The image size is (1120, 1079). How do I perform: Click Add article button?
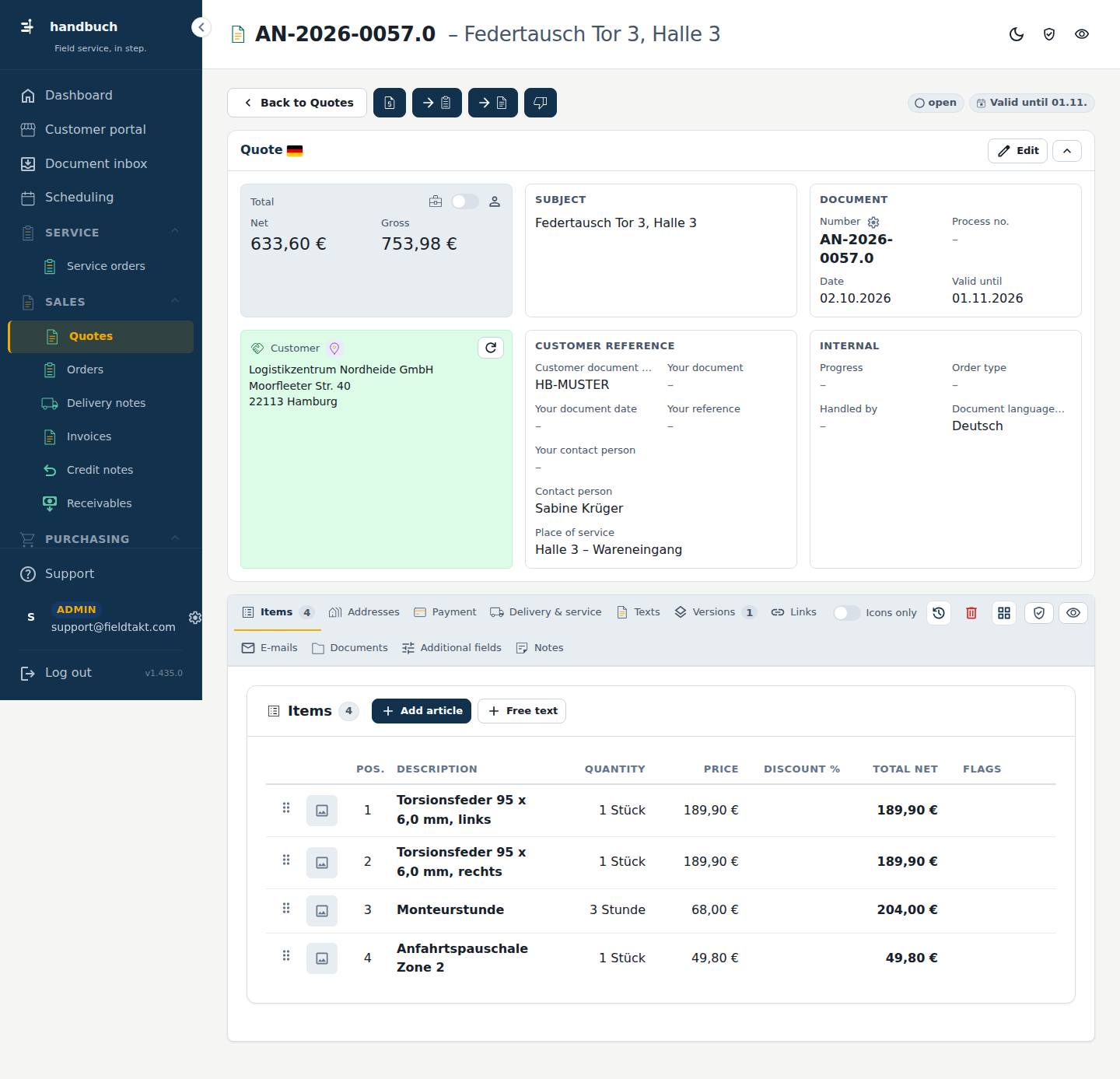422,711
